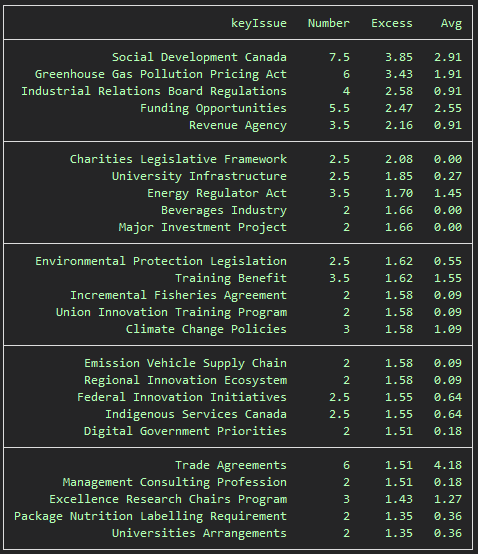Screen dimensions: 478x554
Task: Select Union Innovation Training Program label
Action: pyautogui.click(x=171, y=312)
